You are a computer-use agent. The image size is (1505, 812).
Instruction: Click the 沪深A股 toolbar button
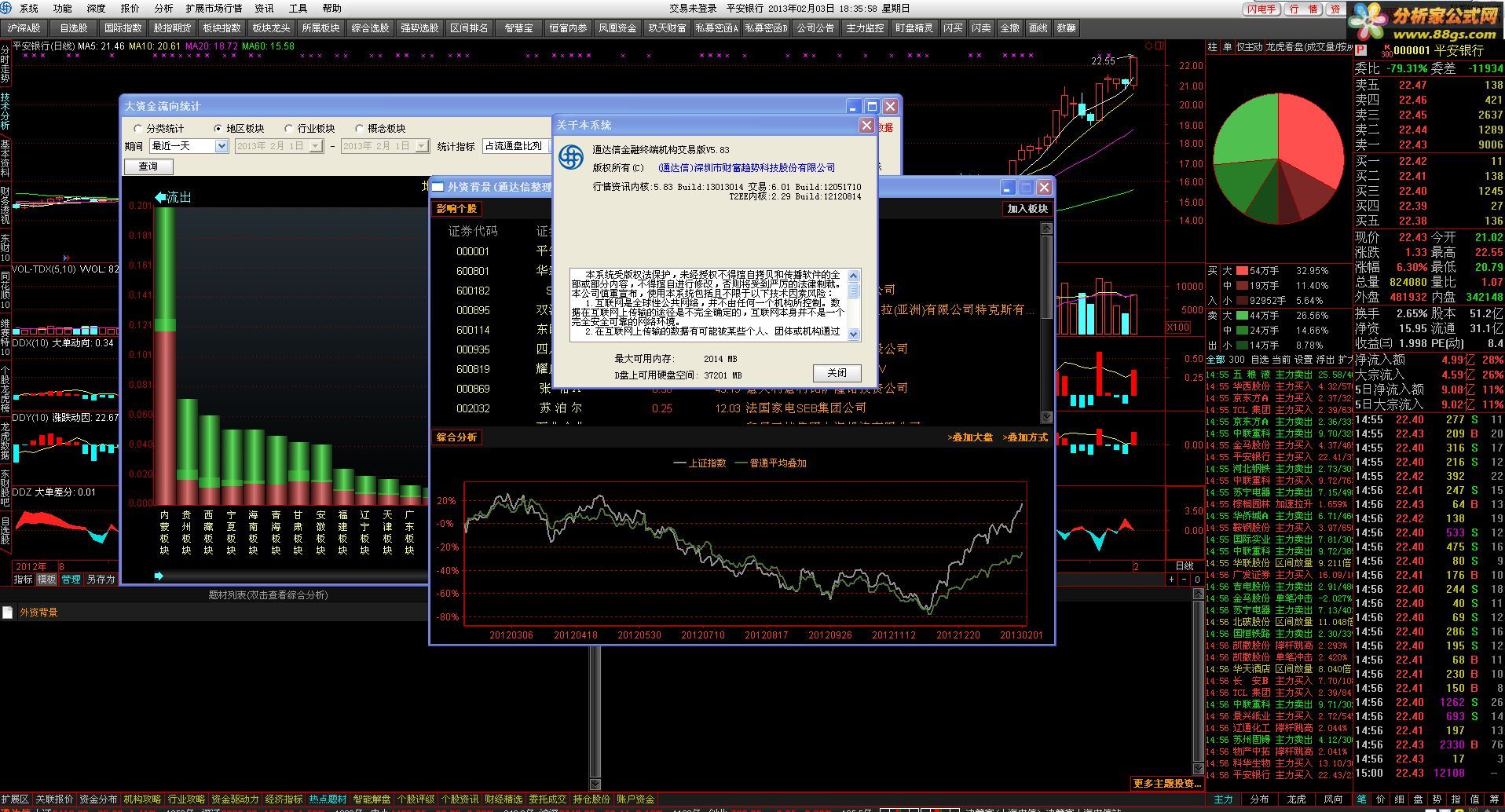(24, 28)
